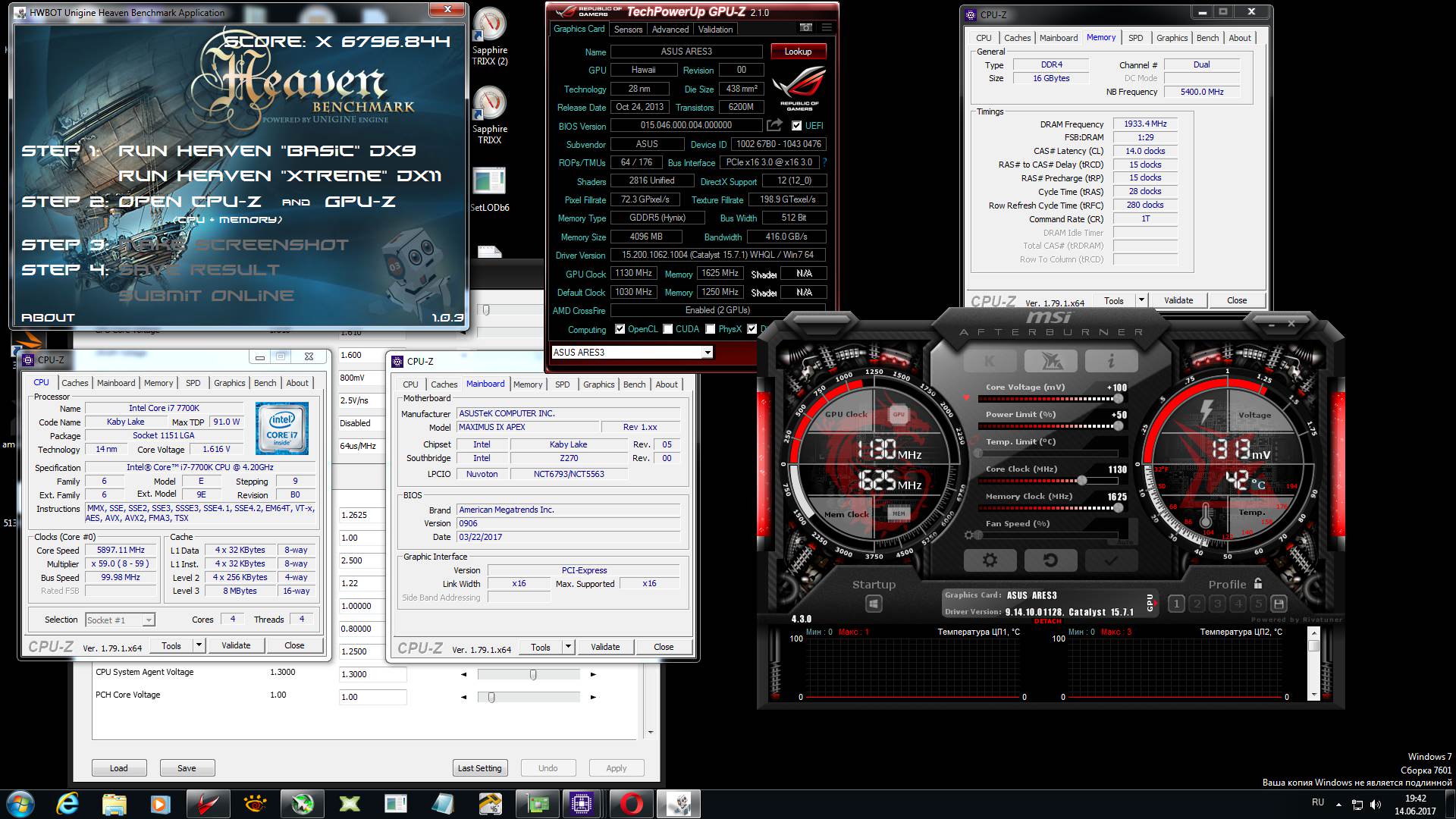1456x819 pixels.
Task: Click the Bus Interface question mark in GPU-Z
Action: point(824,162)
